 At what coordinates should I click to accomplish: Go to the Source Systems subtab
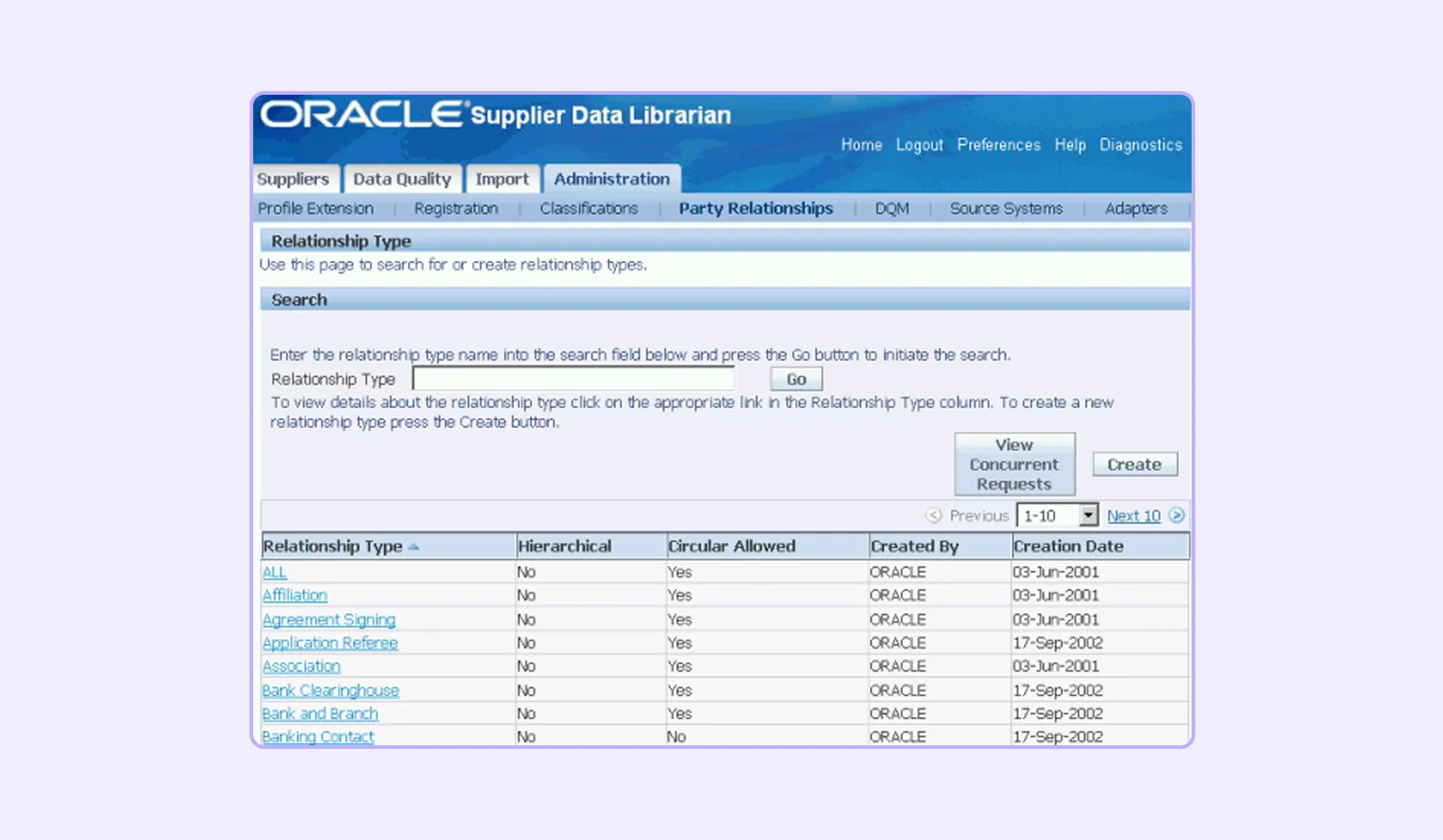[1007, 209]
